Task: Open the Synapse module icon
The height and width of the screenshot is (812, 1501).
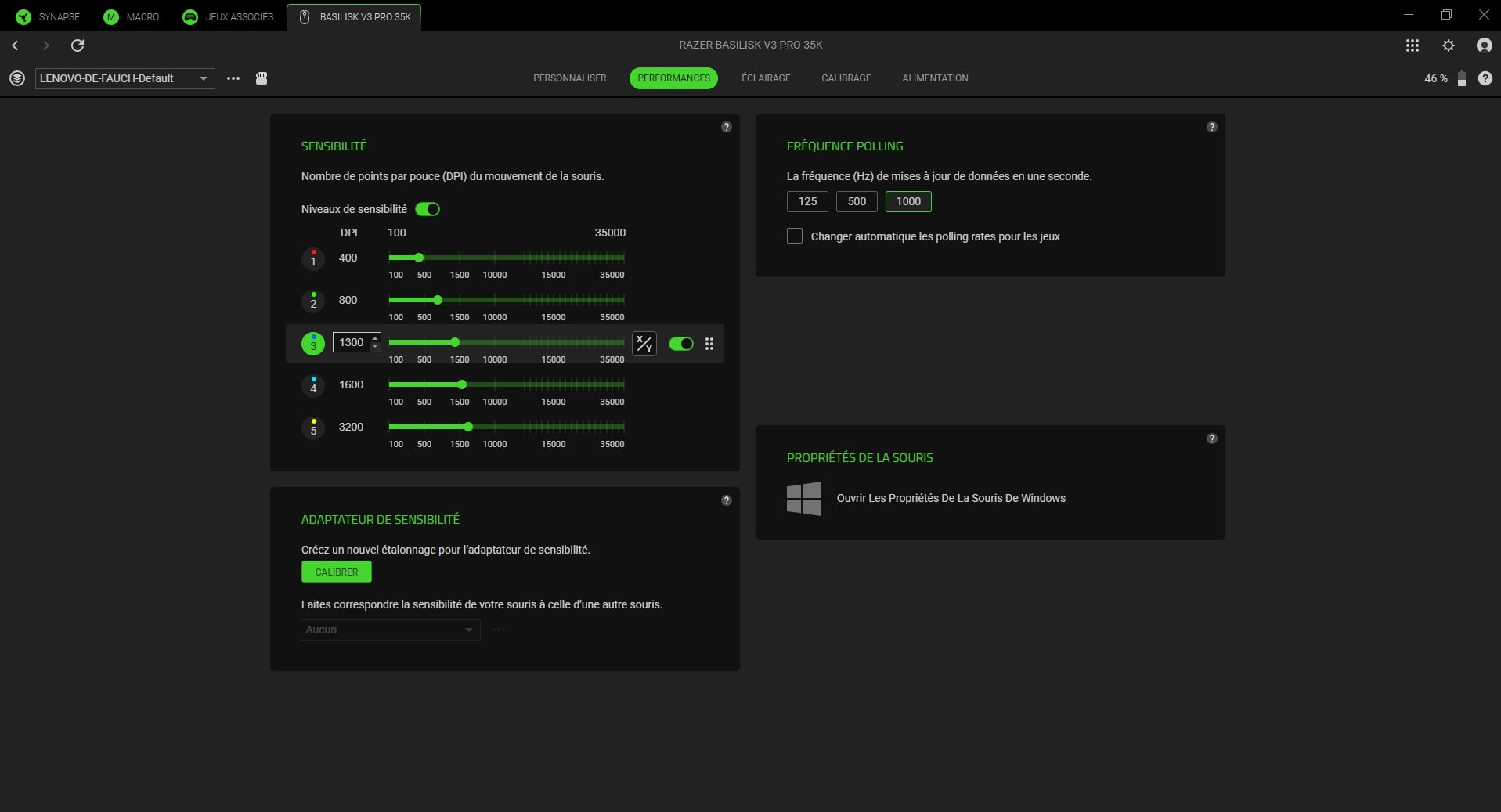Action: tap(23, 16)
